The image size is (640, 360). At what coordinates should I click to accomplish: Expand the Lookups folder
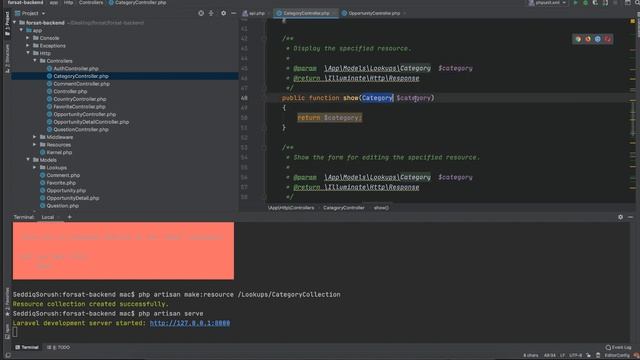[35, 167]
